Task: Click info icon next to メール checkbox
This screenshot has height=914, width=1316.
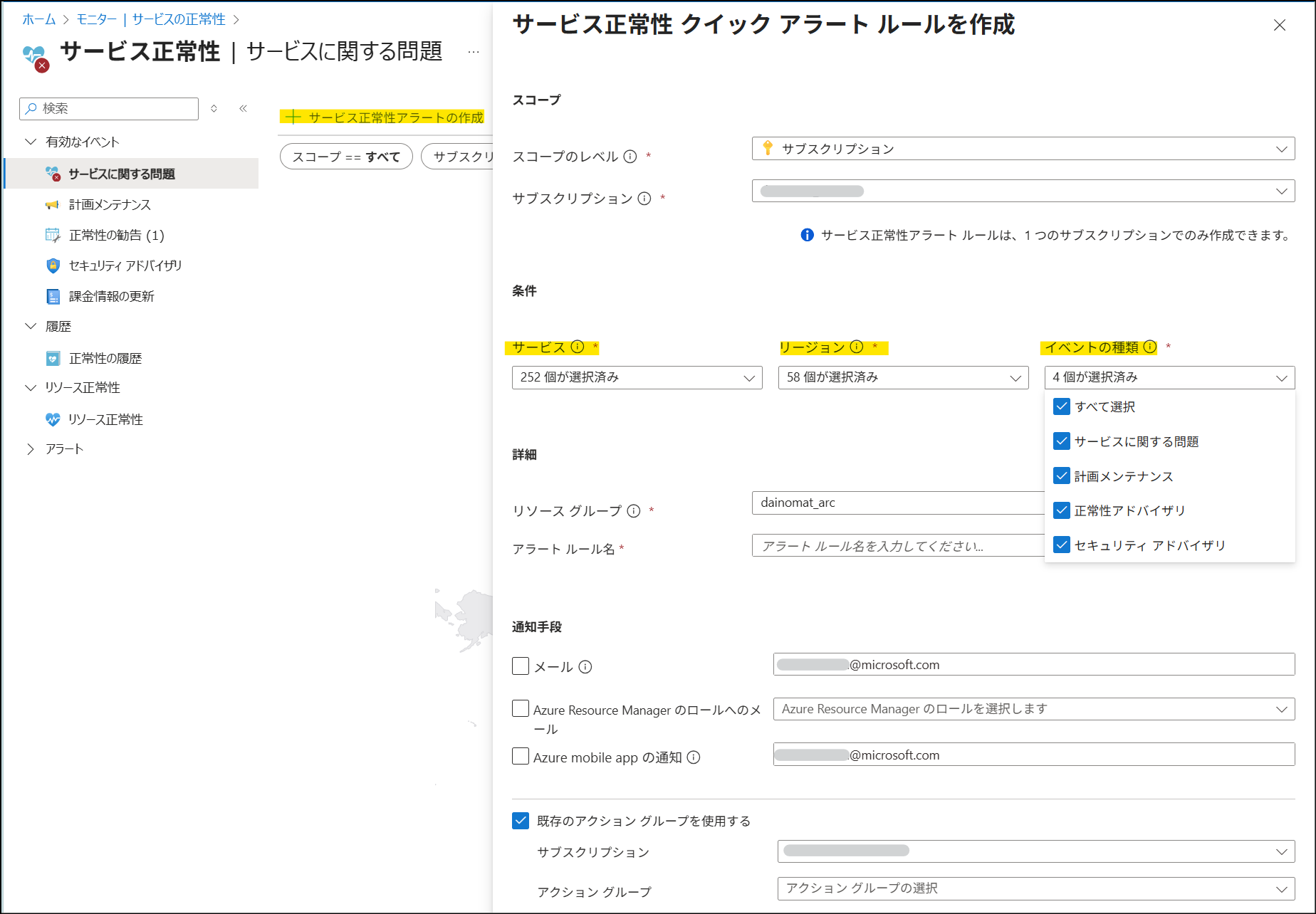Action: click(585, 667)
